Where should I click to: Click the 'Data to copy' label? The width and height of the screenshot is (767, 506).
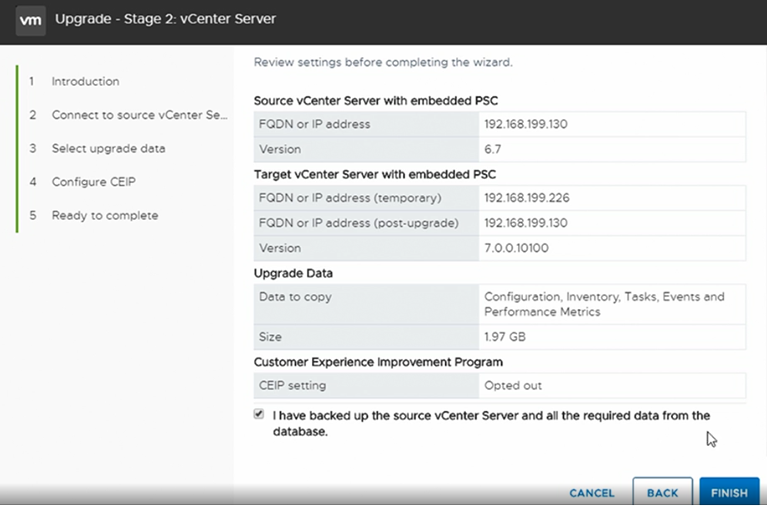pyautogui.click(x=295, y=297)
